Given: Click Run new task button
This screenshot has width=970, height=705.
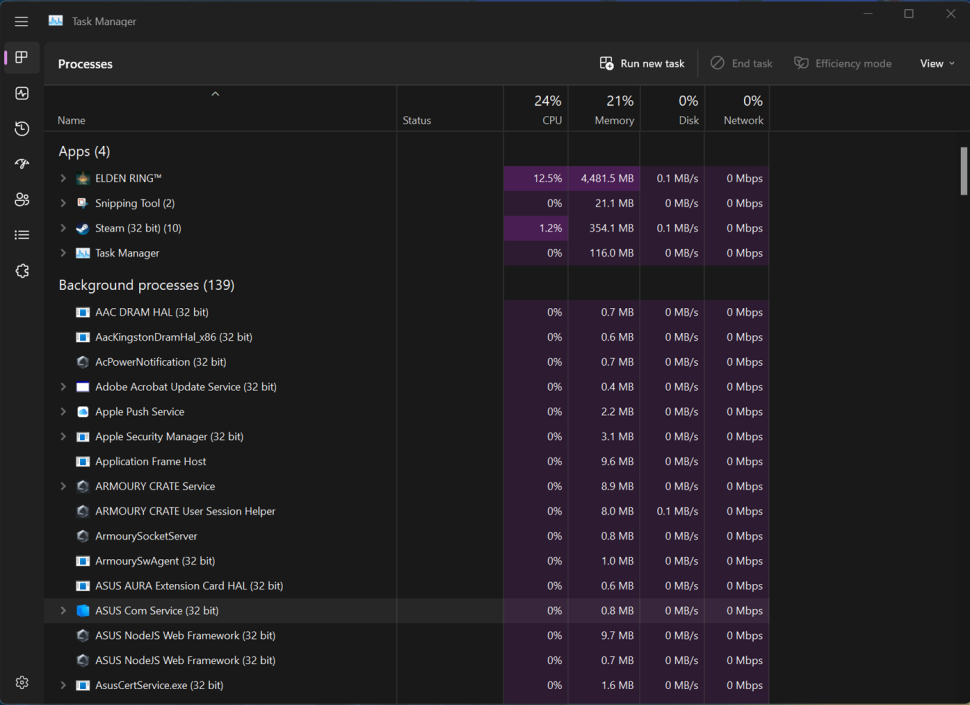Looking at the screenshot, I should (642, 64).
